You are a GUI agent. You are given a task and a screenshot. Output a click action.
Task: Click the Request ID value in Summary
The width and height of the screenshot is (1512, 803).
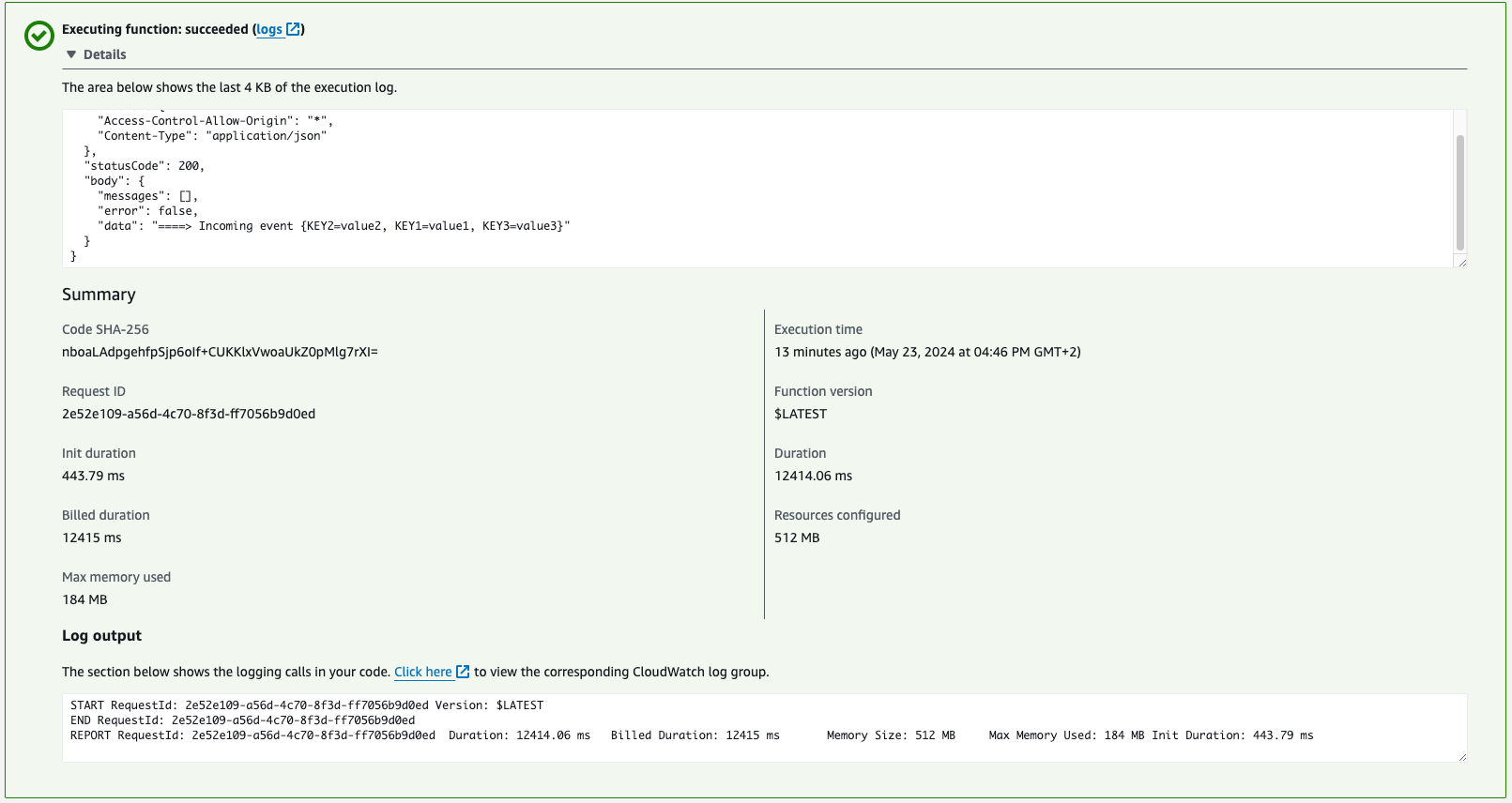189,414
